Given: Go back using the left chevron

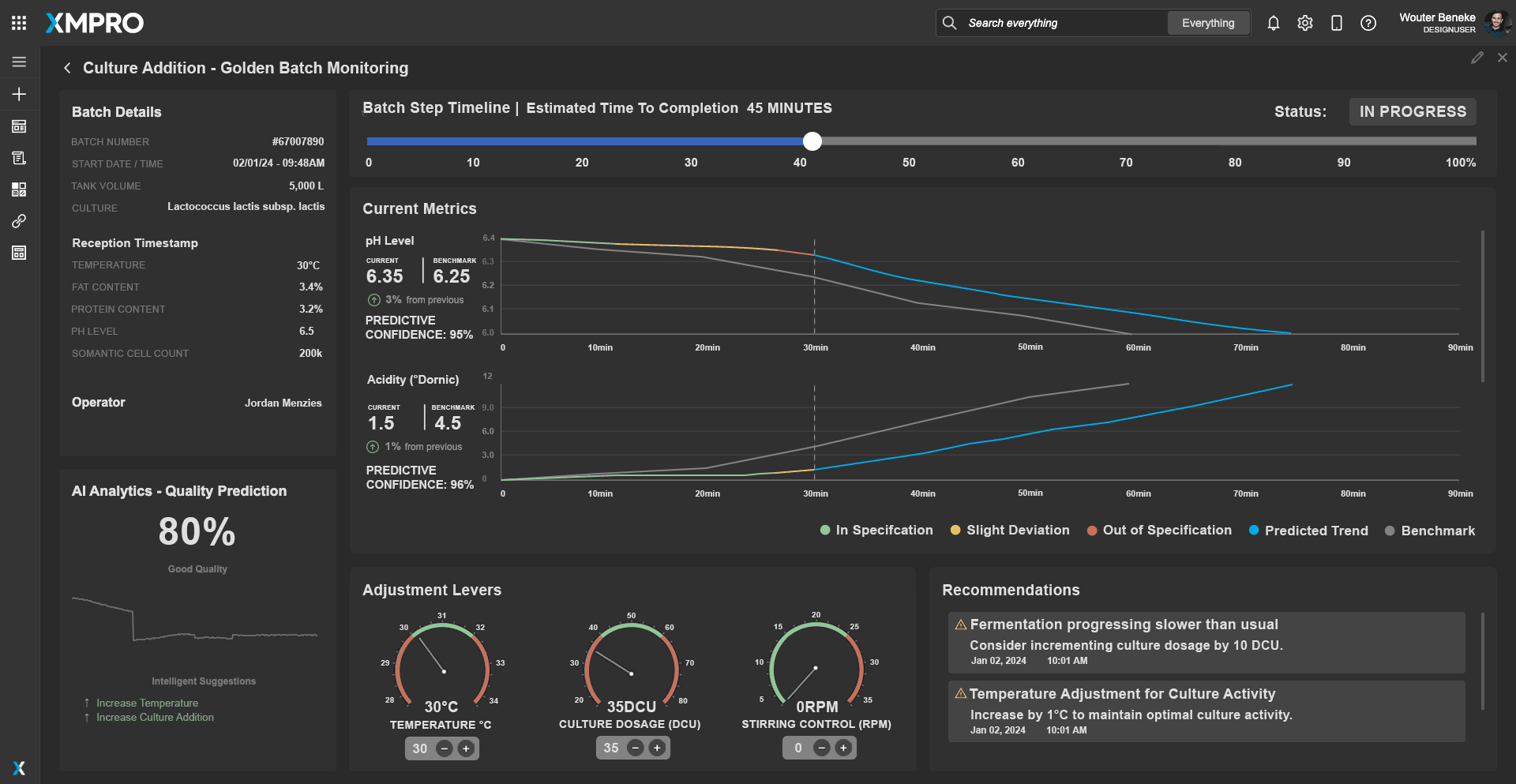Looking at the screenshot, I should pos(67,68).
